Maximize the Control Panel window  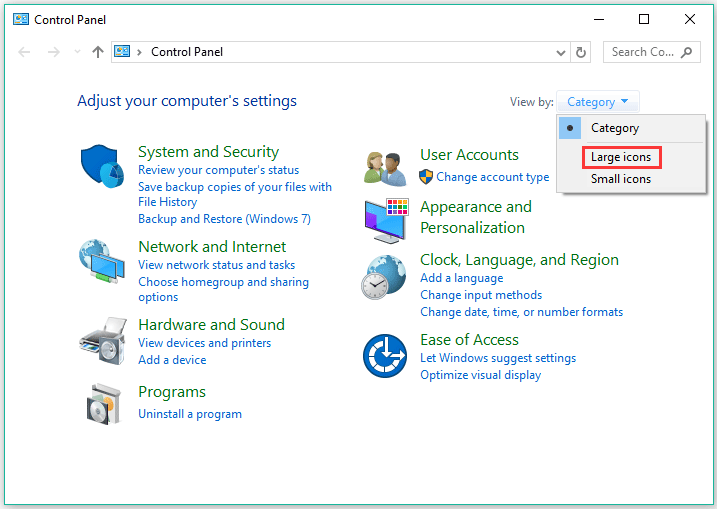click(644, 19)
